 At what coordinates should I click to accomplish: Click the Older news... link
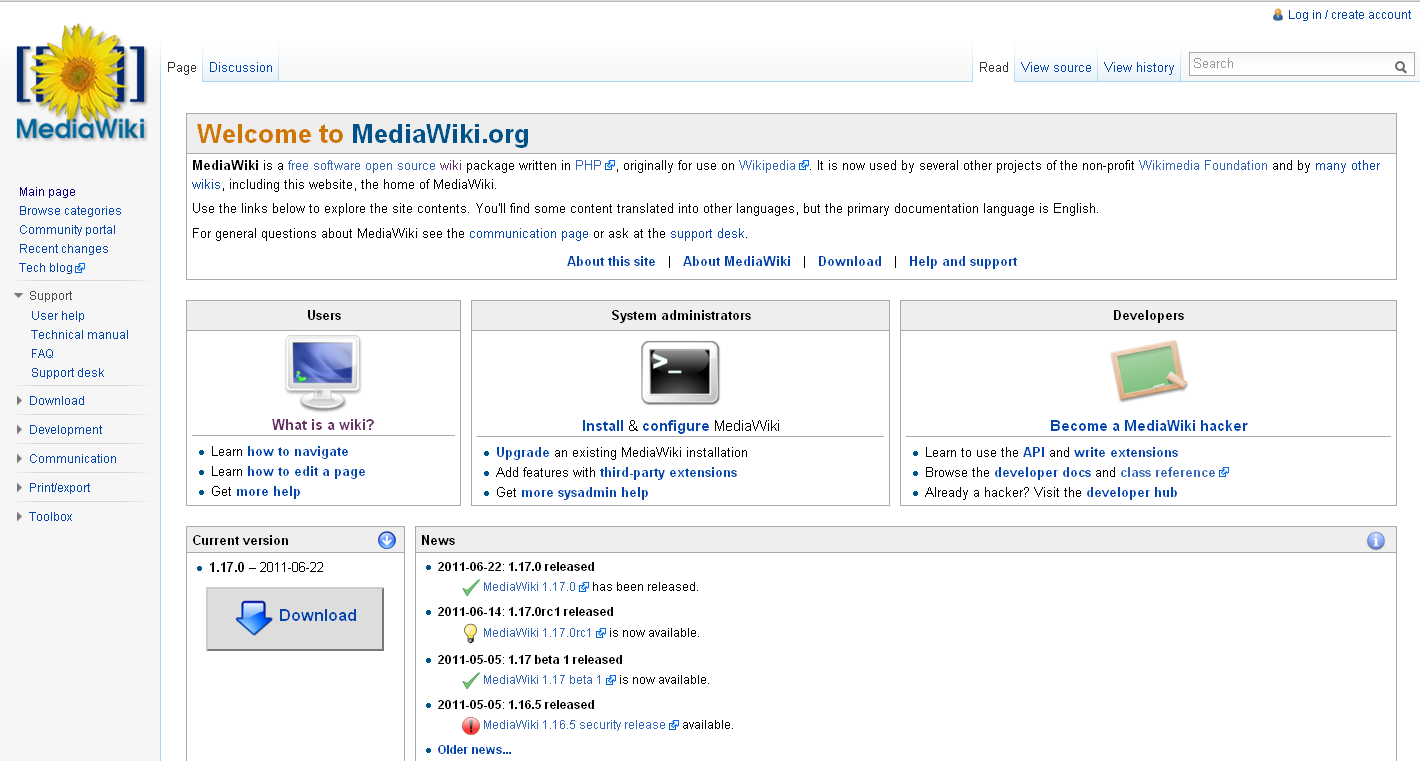[475, 750]
